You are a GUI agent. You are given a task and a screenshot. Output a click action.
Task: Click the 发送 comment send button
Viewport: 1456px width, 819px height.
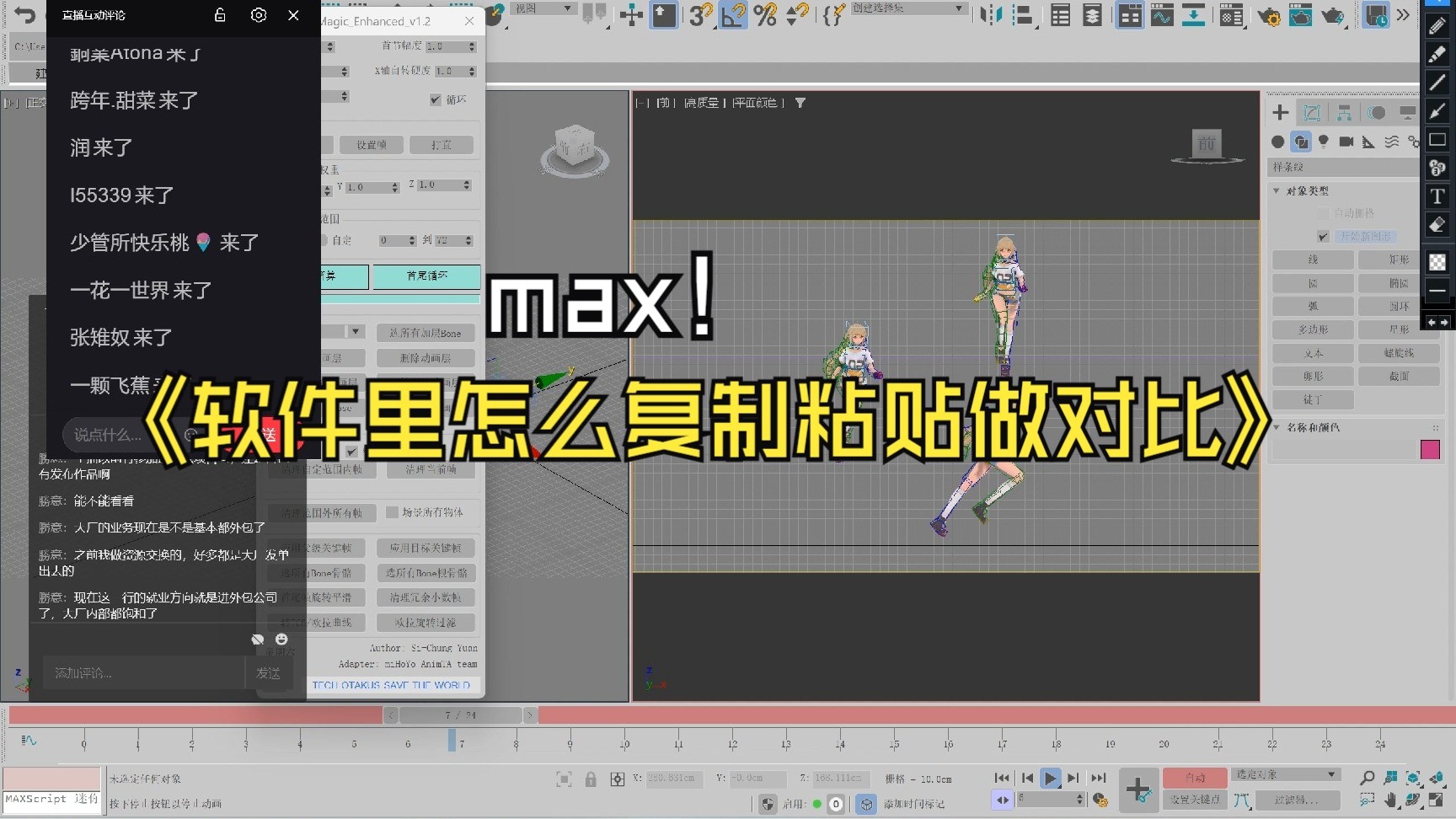[x=268, y=673]
